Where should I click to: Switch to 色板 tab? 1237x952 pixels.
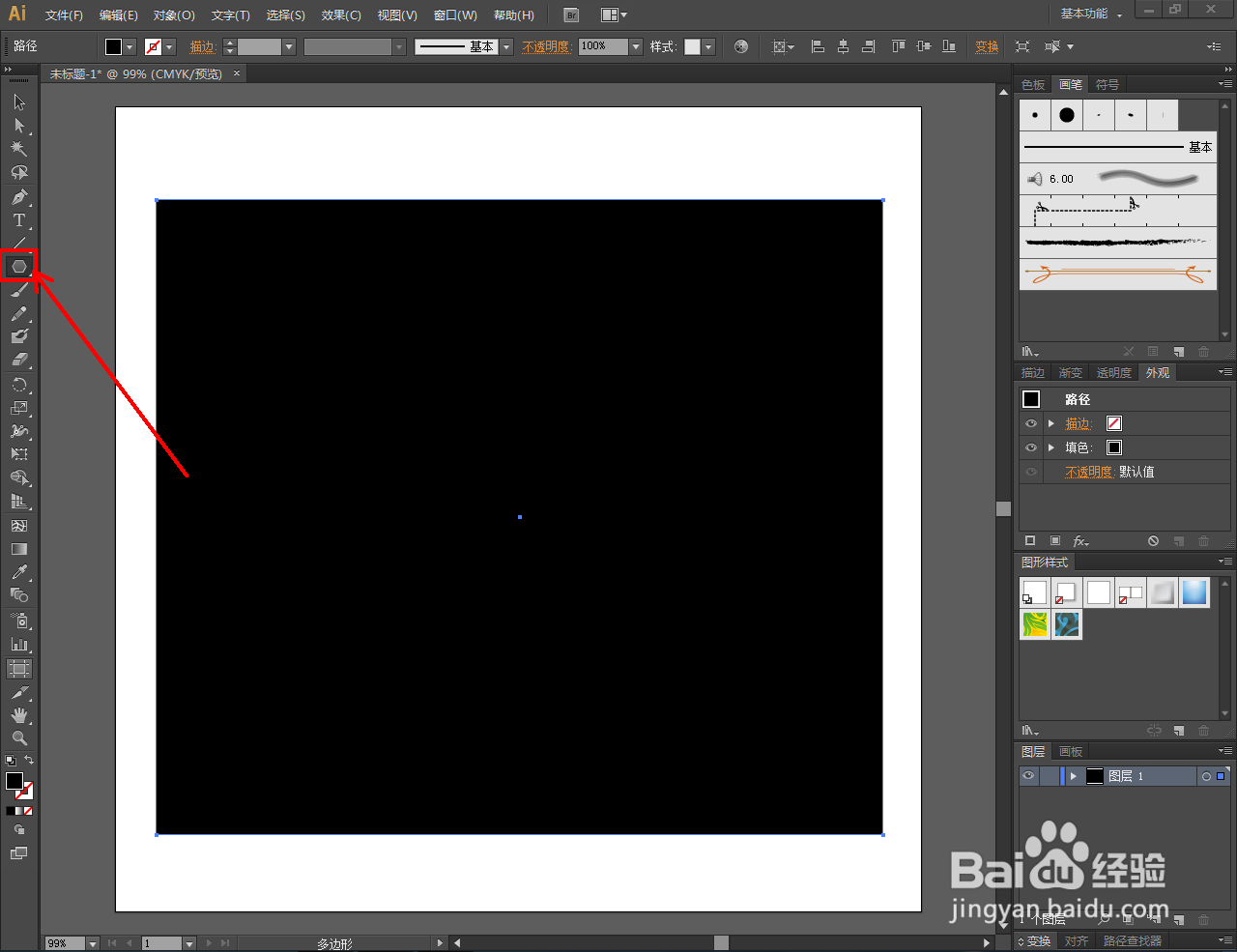(1033, 85)
